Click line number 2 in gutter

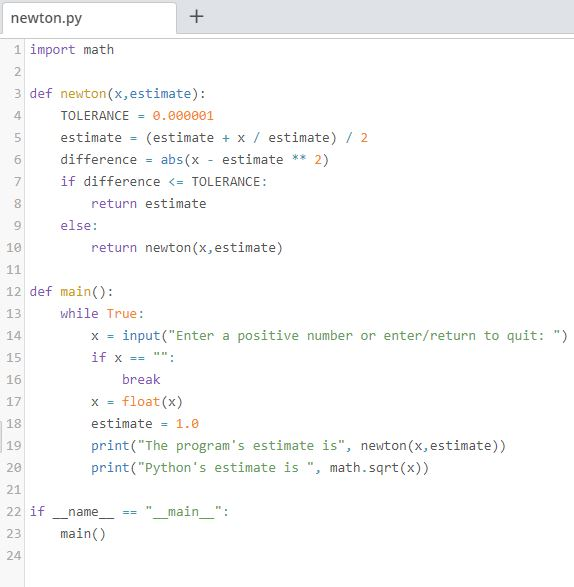(17, 72)
